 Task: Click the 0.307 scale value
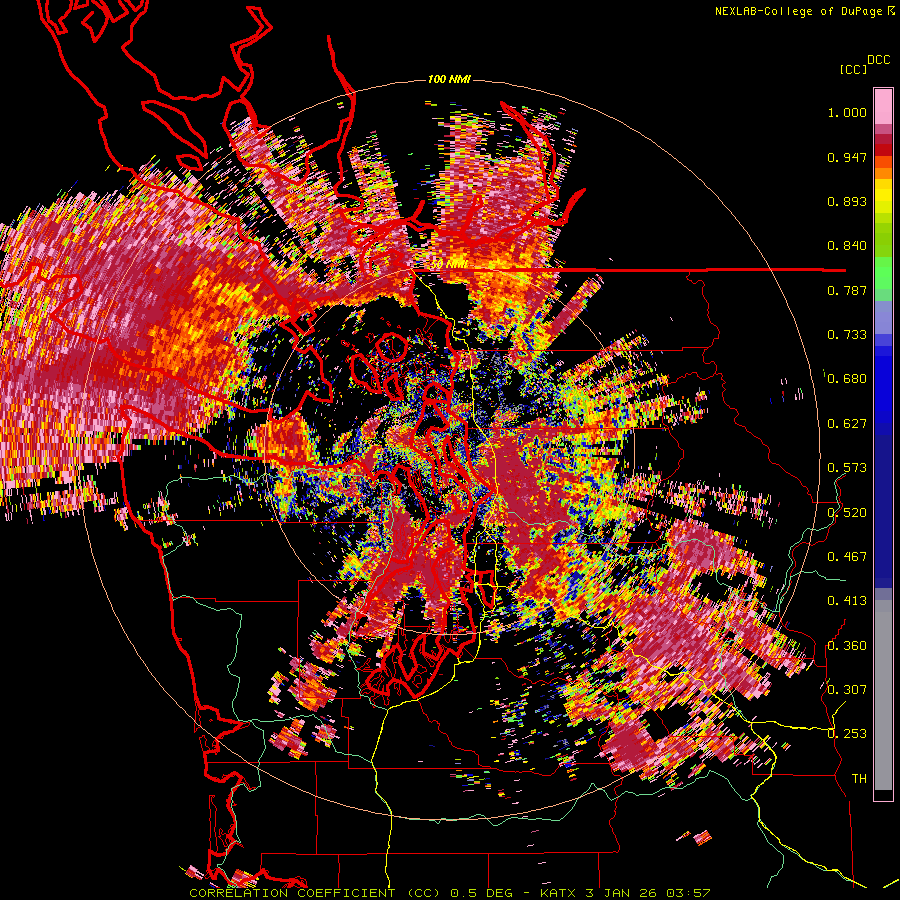click(x=847, y=690)
